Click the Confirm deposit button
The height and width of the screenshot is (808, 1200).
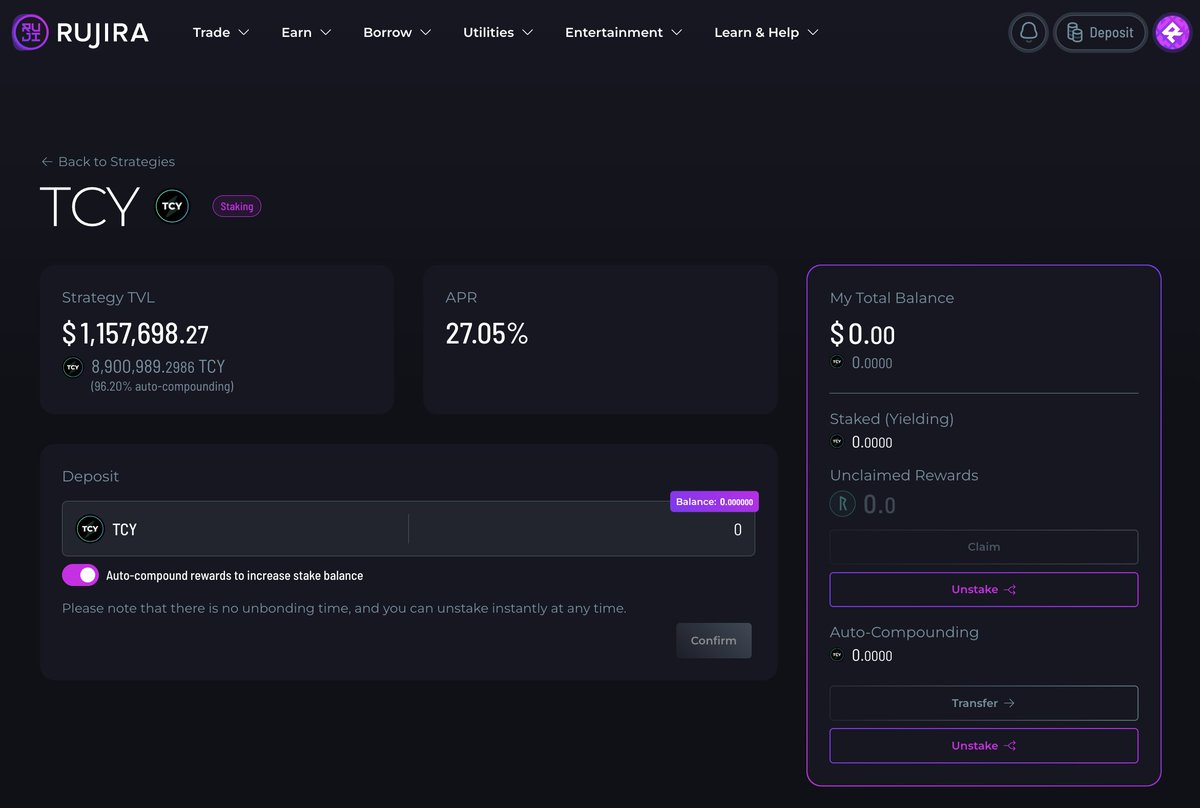(x=713, y=640)
